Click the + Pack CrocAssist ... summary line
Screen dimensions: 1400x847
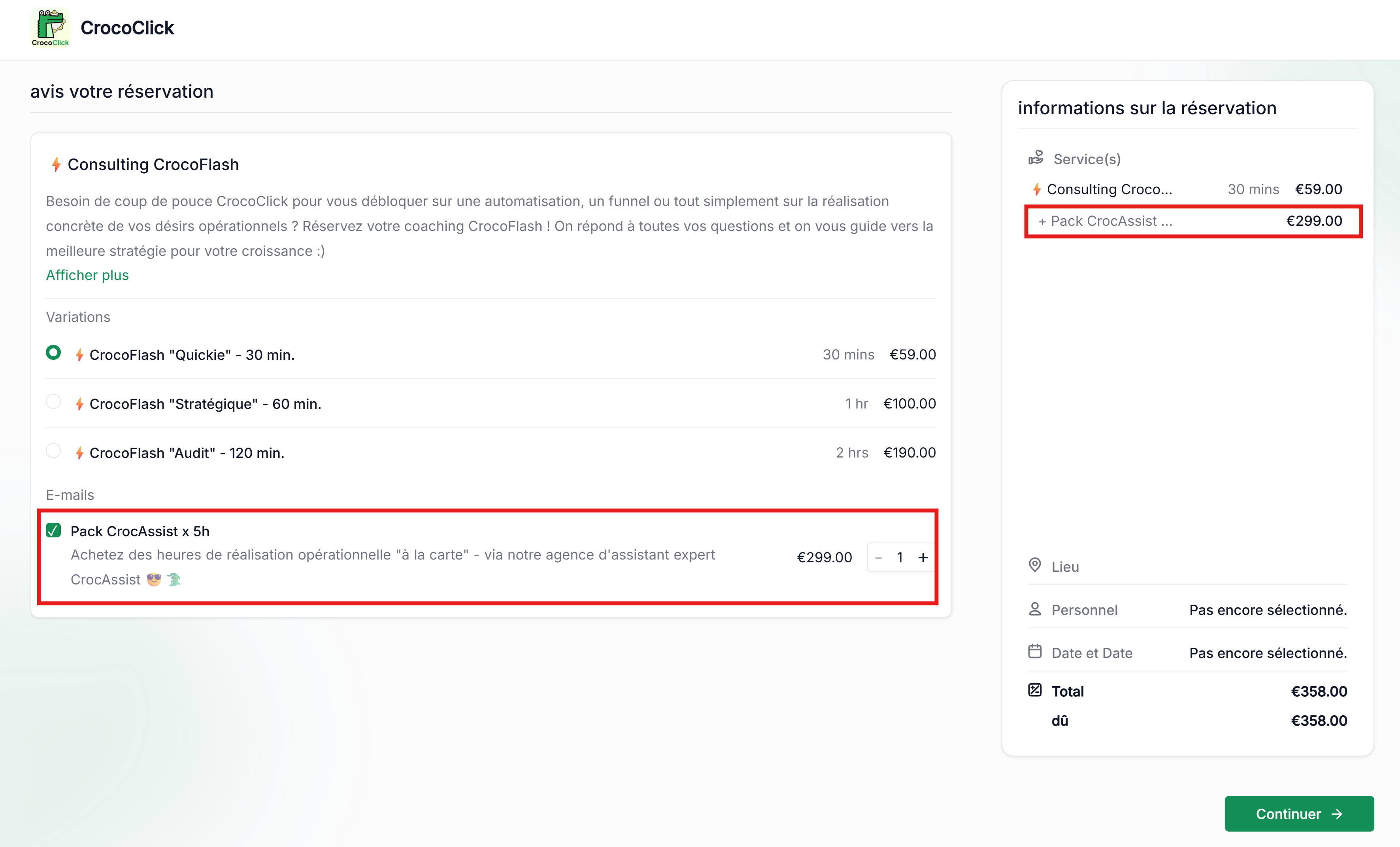pyautogui.click(x=1190, y=221)
